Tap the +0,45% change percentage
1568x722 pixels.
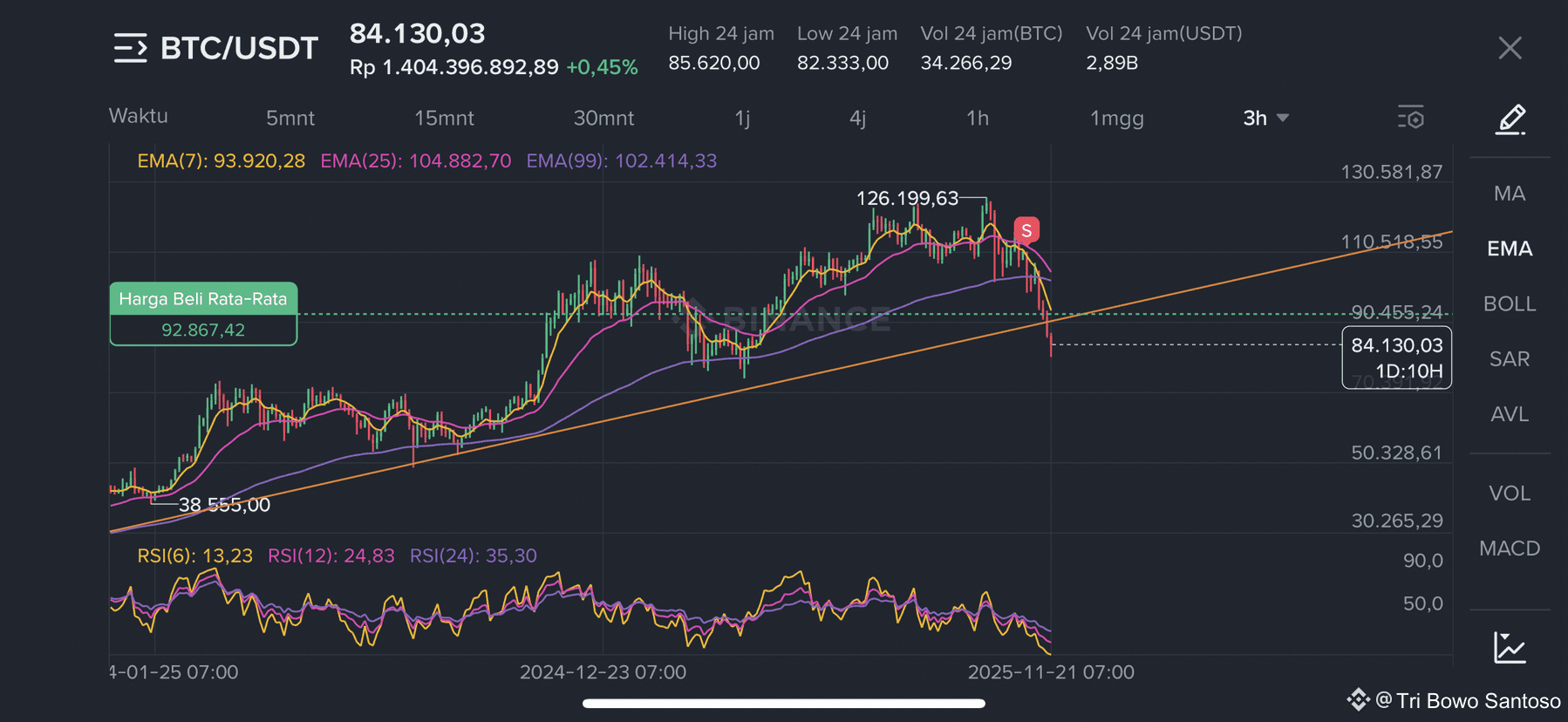point(603,67)
